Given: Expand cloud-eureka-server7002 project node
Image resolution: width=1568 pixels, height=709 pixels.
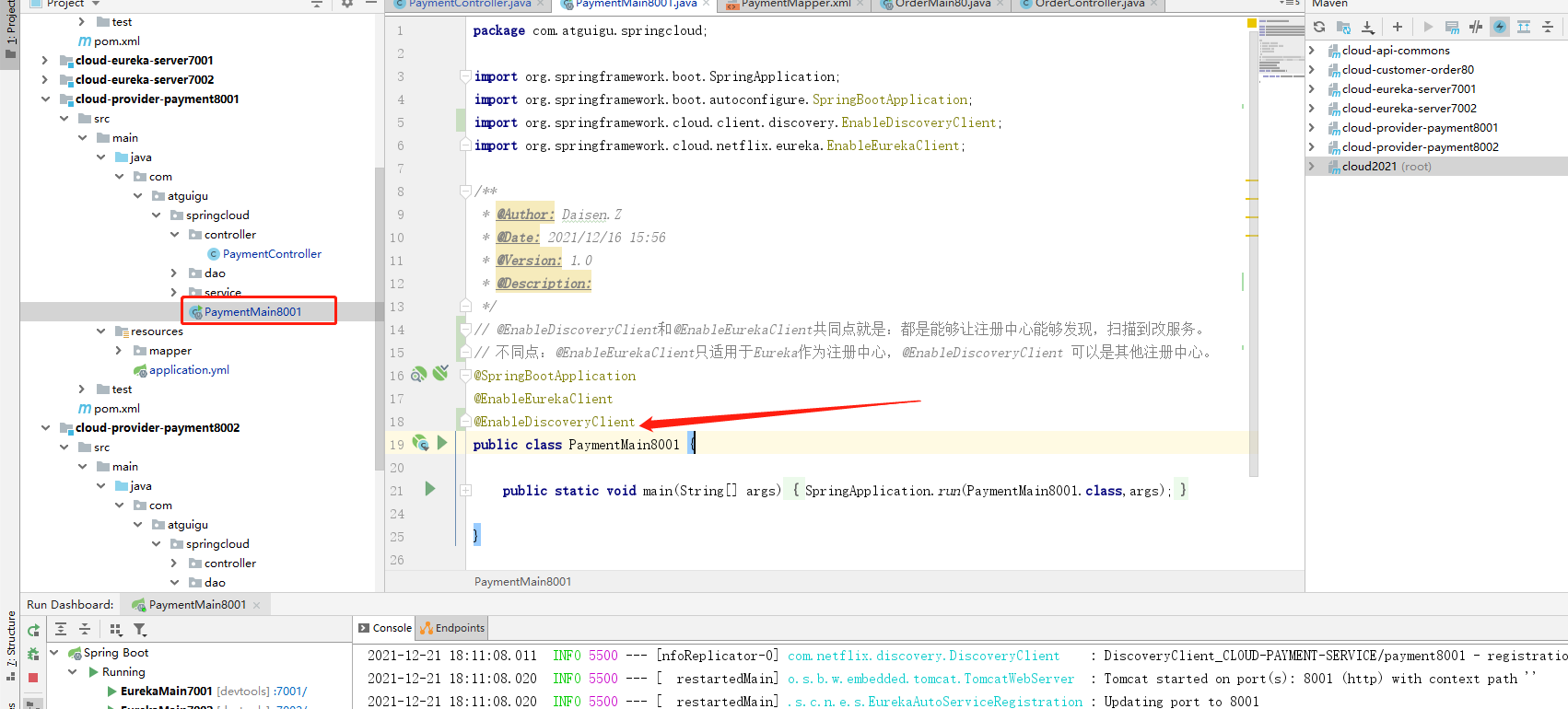Looking at the screenshot, I should (x=44, y=79).
